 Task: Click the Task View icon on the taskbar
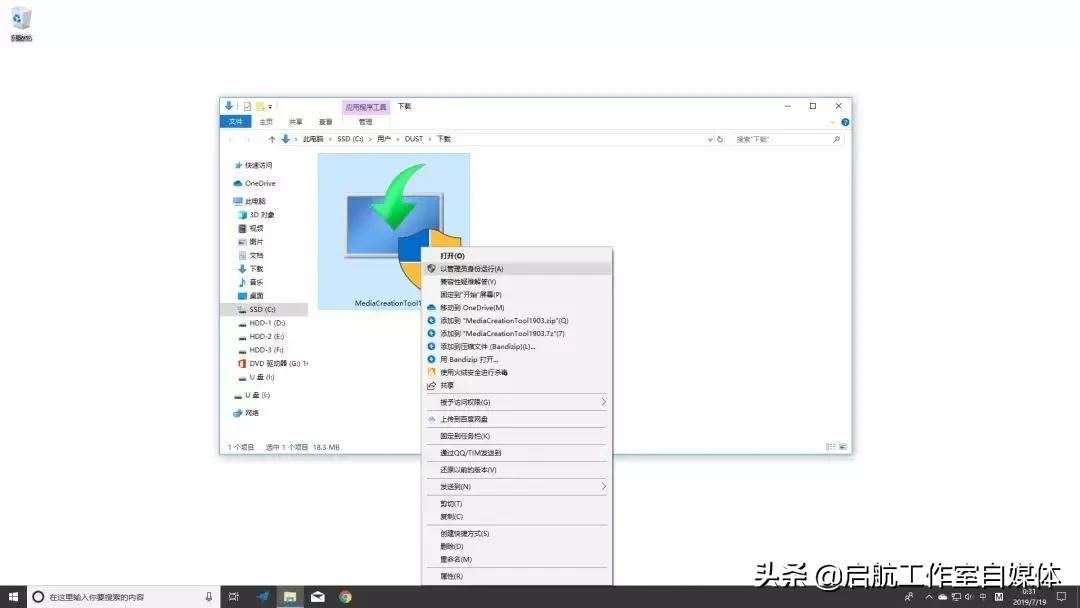tap(234, 597)
